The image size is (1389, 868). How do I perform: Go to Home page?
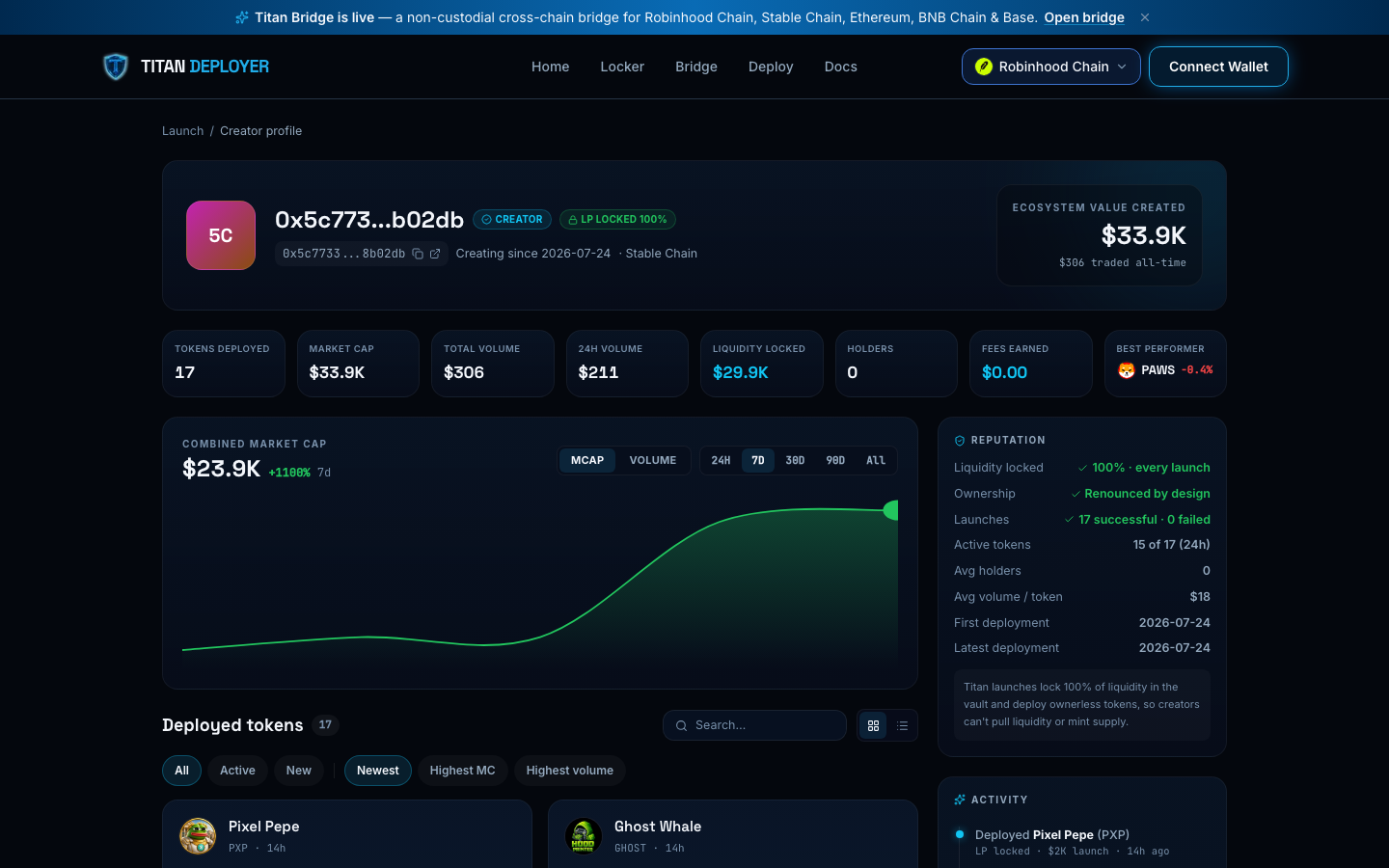tap(550, 67)
